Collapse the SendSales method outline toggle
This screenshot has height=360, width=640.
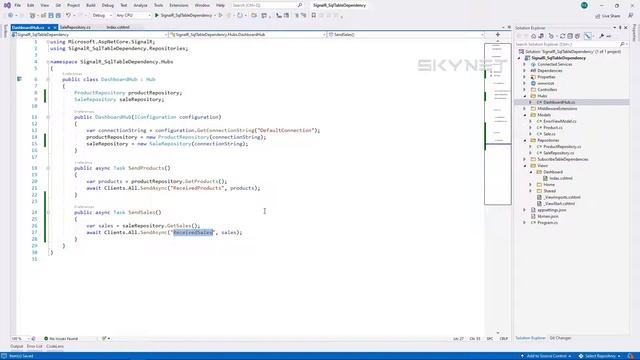pos(48,212)
